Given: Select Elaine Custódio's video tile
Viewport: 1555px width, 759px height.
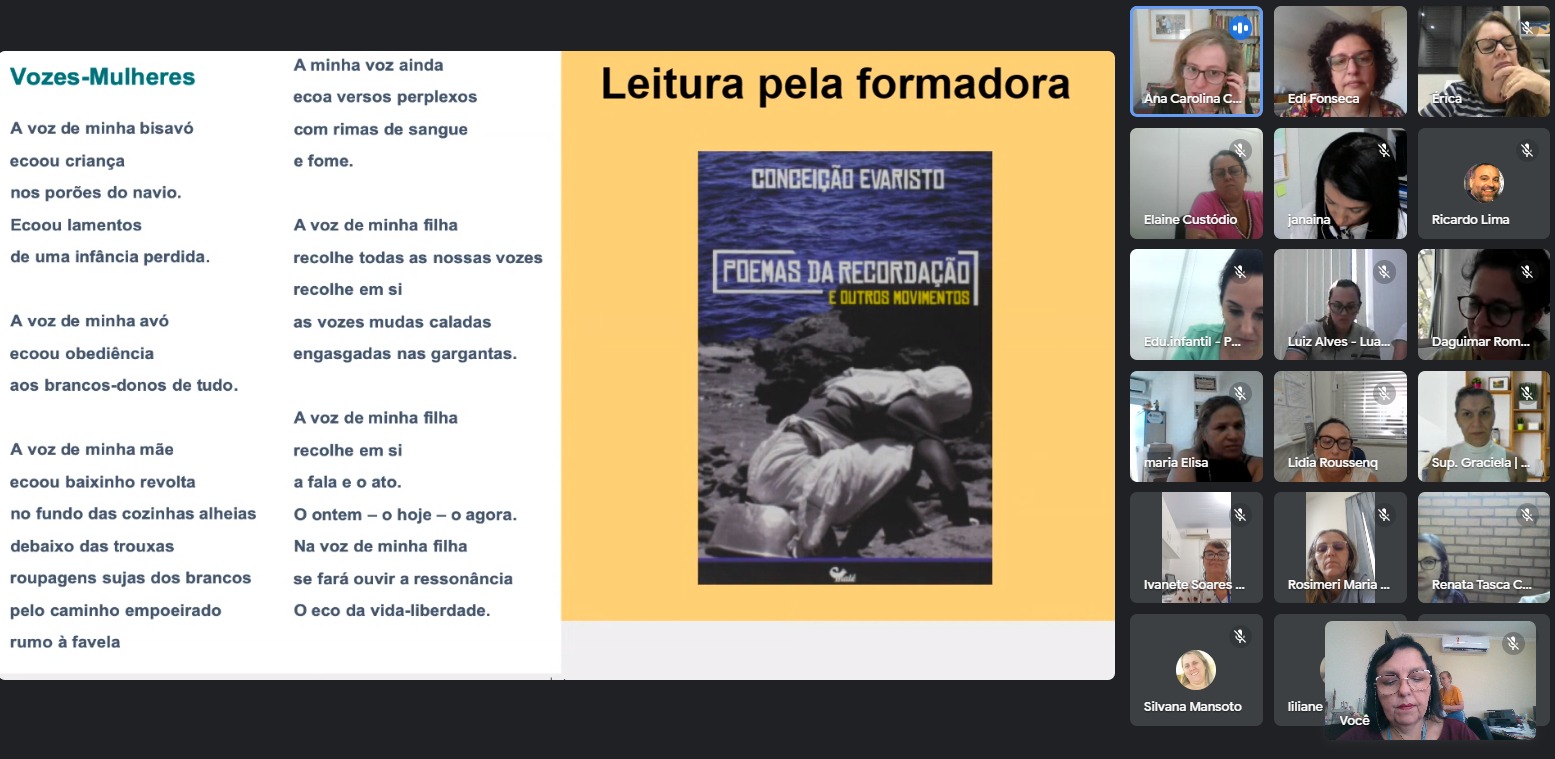Looking at the screenshot, I should pyautogui.click(x=1196, y=184).
